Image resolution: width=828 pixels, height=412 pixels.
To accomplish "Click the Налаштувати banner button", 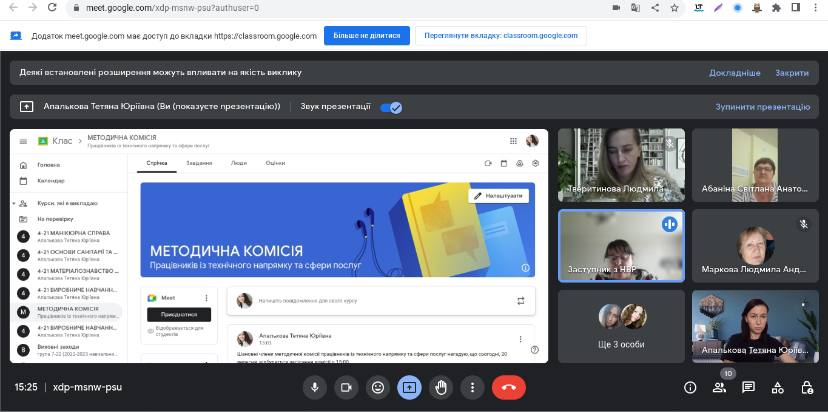I will [x=498, y=196].
